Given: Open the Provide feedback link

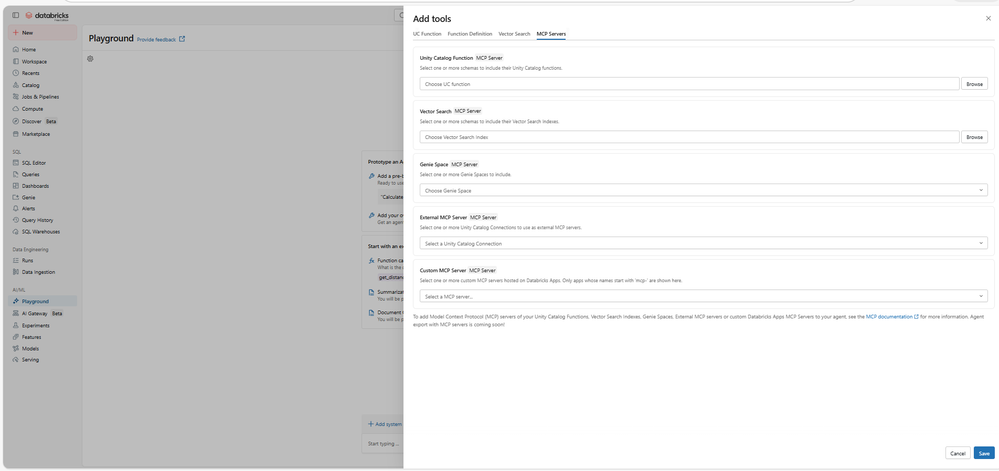Looking at the screenshot, I should [161, 40].
